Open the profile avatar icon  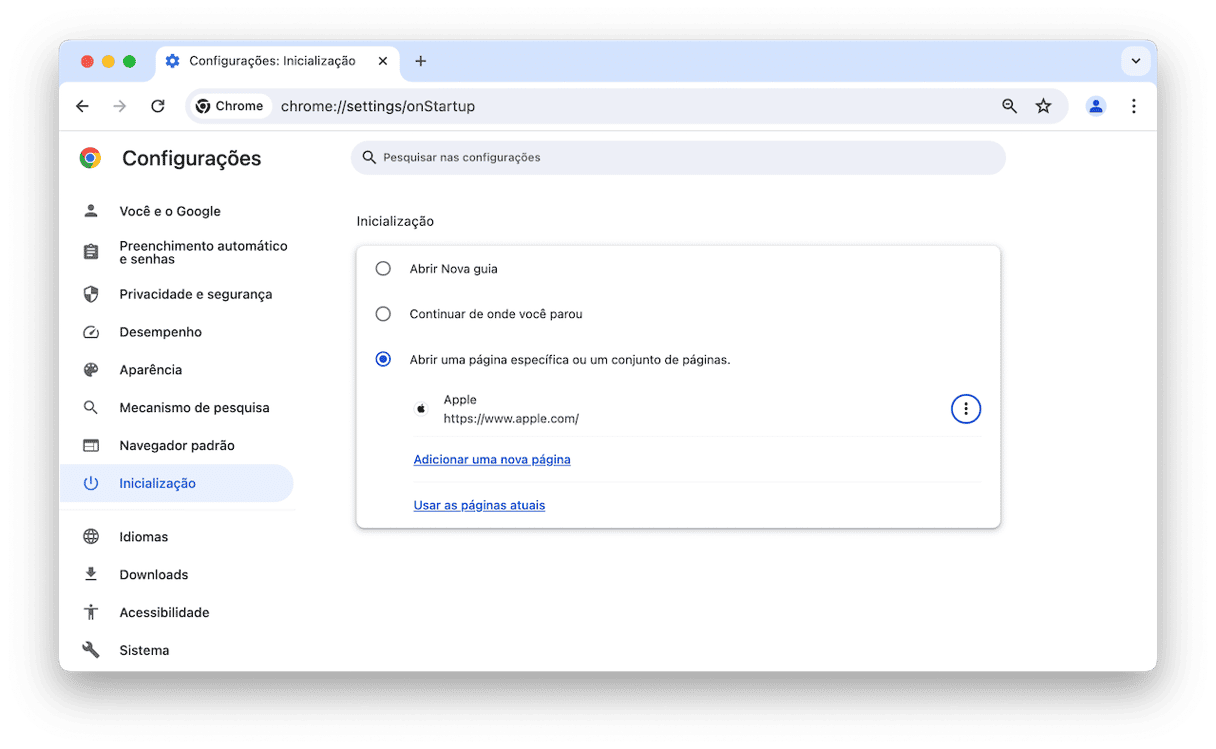coord(1096,106)
